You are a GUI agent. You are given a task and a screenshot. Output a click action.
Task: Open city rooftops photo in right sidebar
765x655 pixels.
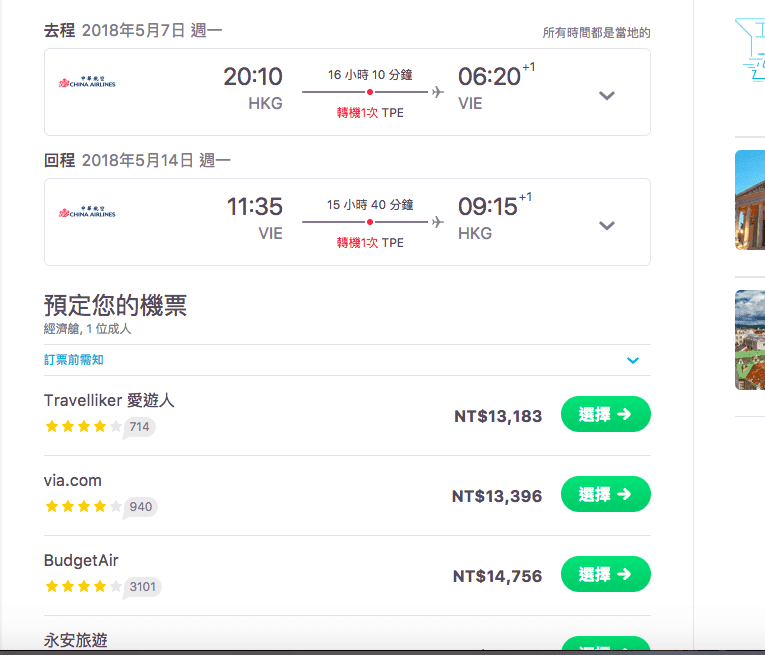coord(750,340)
